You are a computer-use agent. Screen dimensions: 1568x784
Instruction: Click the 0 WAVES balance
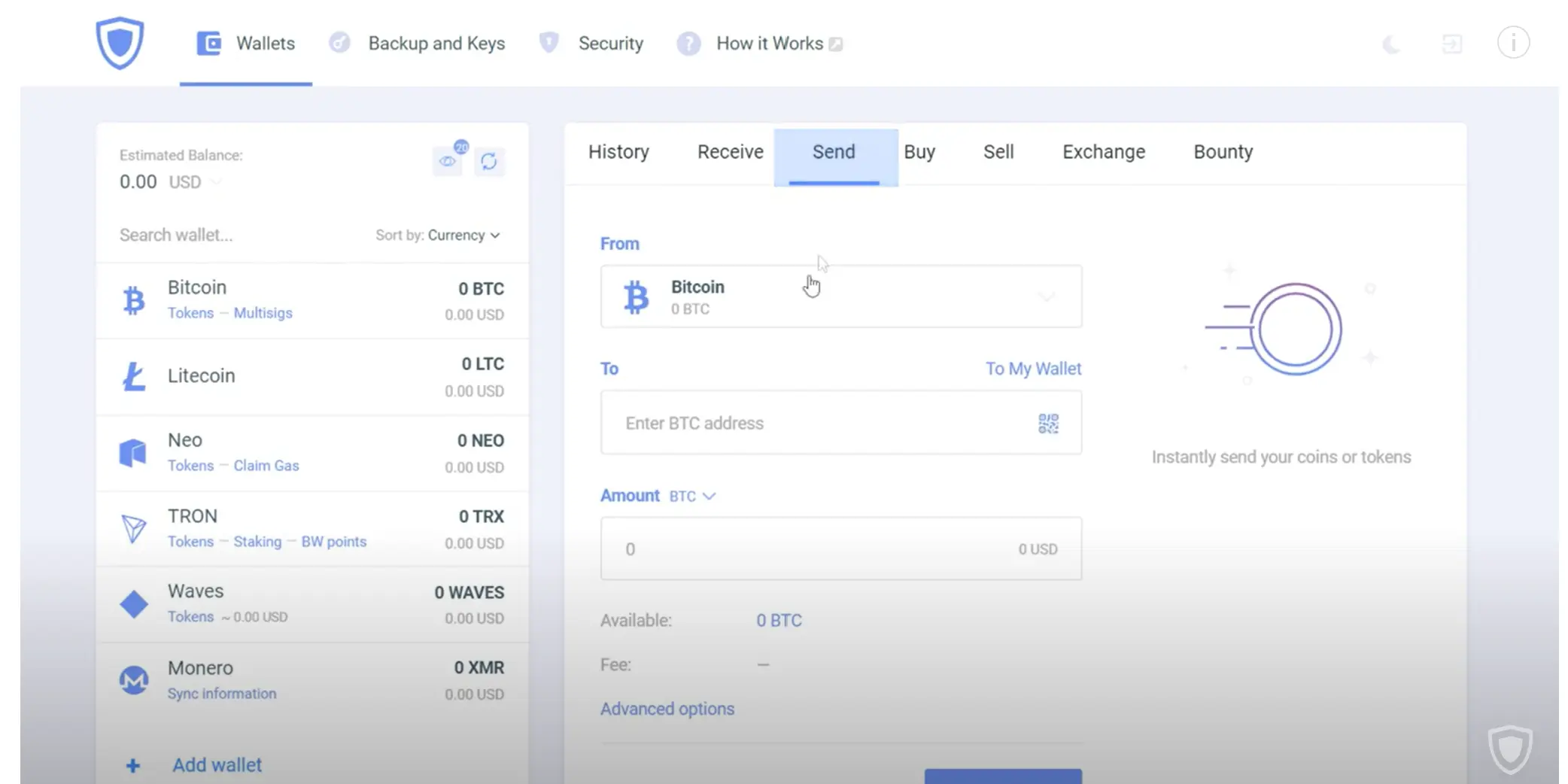[x=469, y=593]
